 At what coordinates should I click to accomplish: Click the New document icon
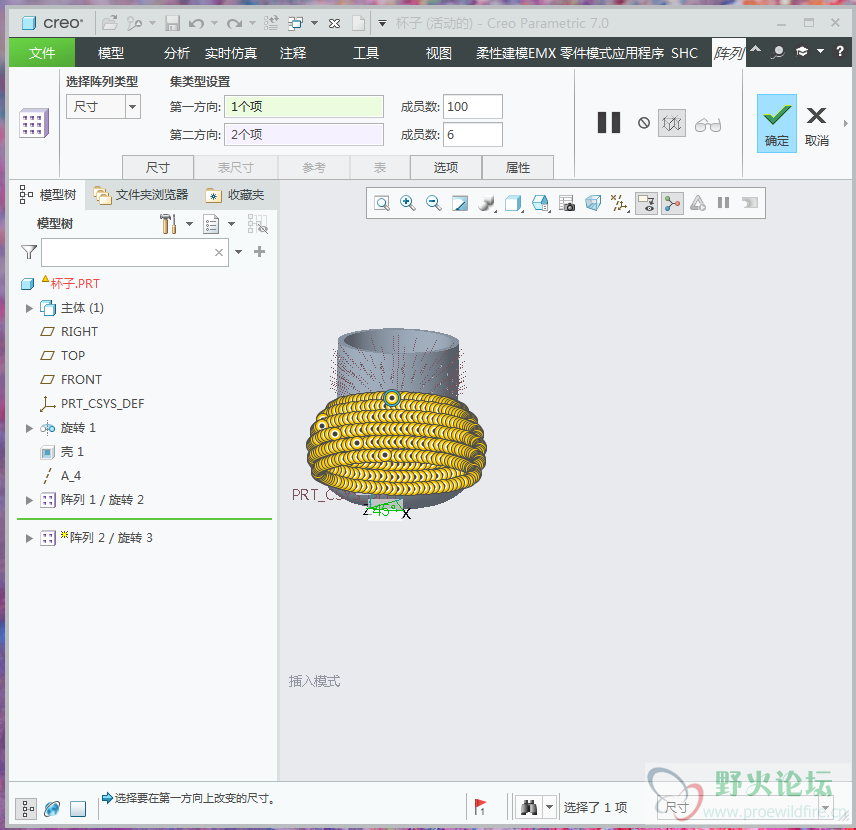pyautogui.click(x=359, y=23)
